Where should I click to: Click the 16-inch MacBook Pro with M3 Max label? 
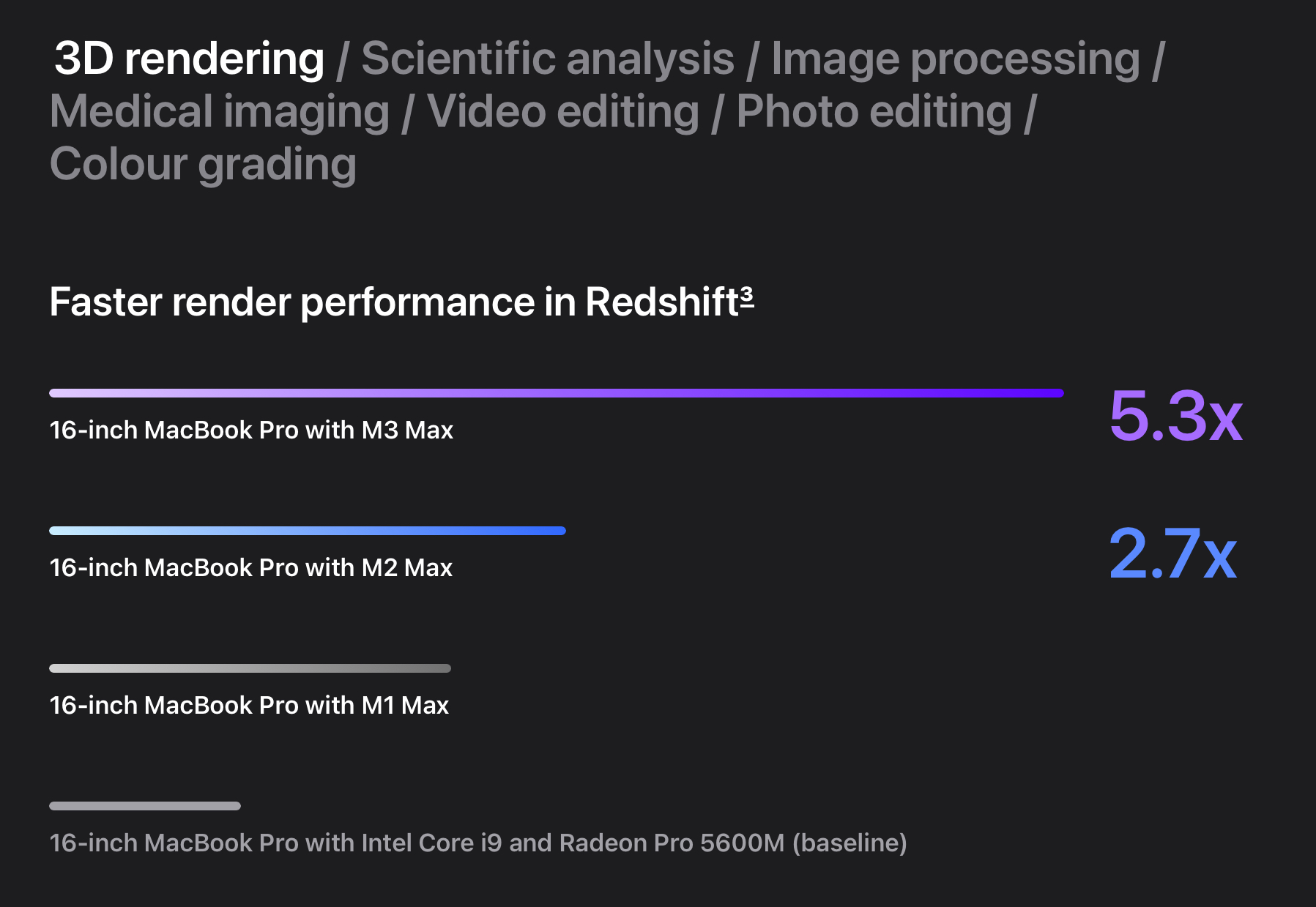coord(251,430)
